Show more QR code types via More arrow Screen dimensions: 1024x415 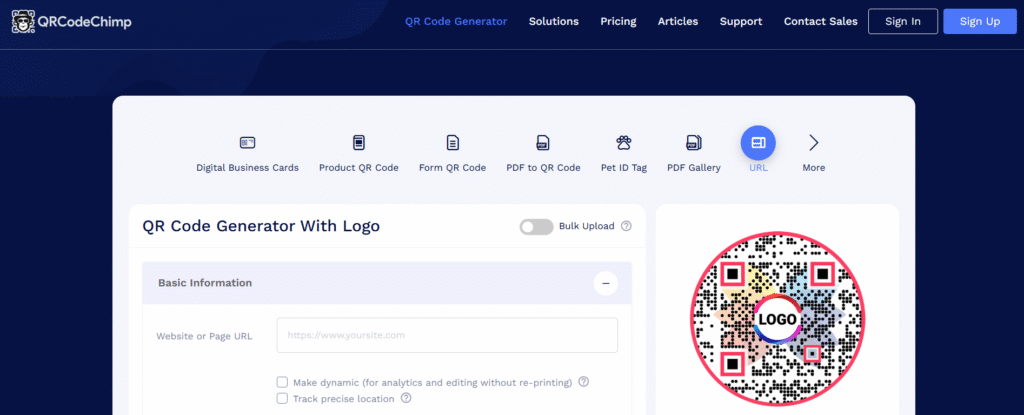pos(814,142)
